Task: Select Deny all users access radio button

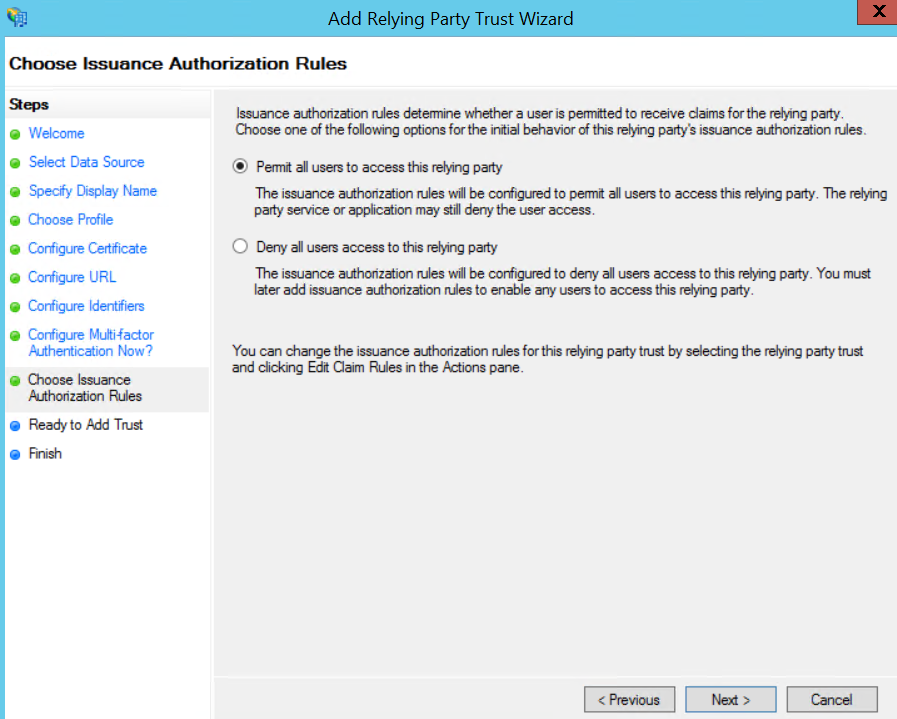Action: click(240, 247)
